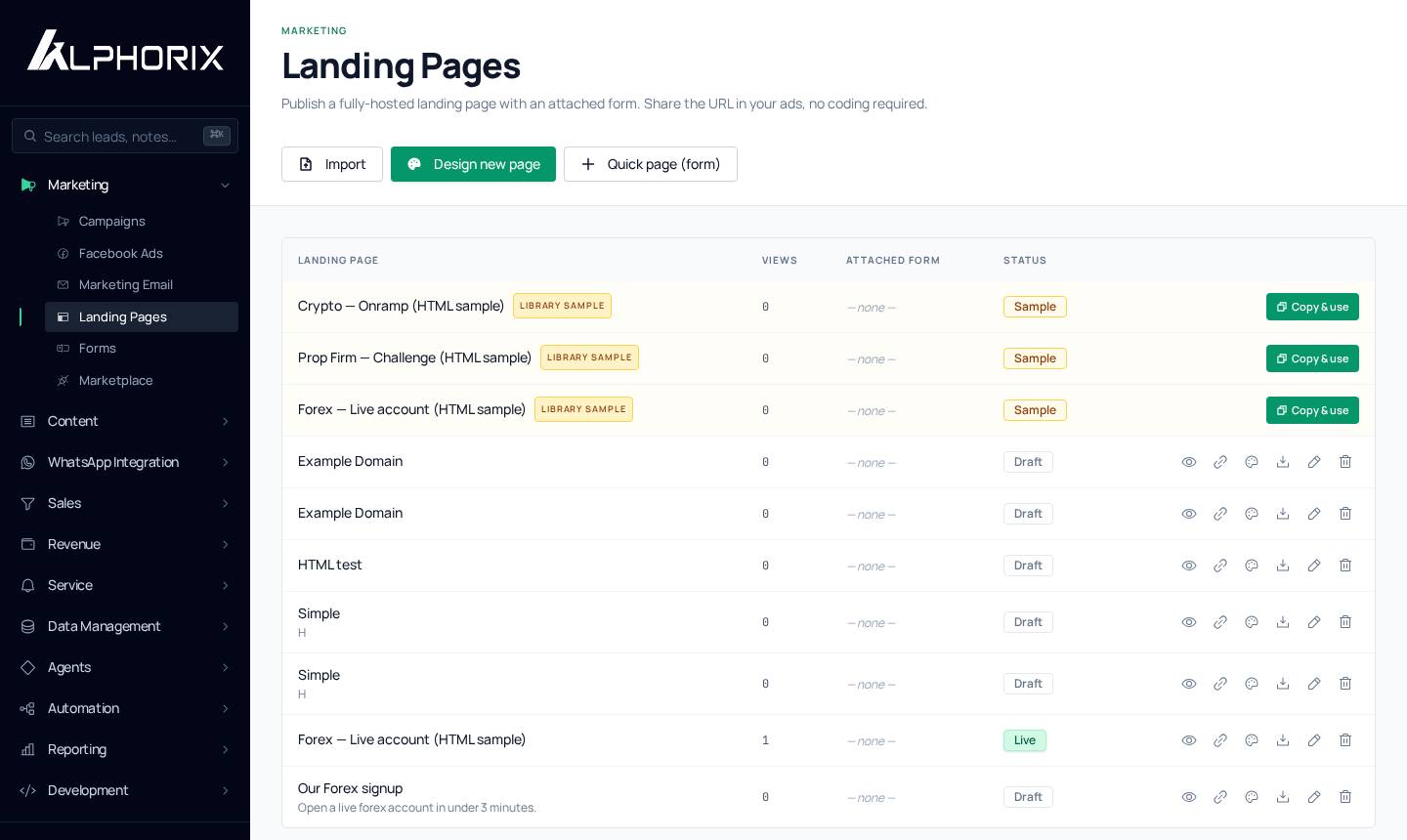This screenshot has height=840, width=1407.
Task: Edit the HTML test page with pencil icon
Action: tap(1314, 566)
